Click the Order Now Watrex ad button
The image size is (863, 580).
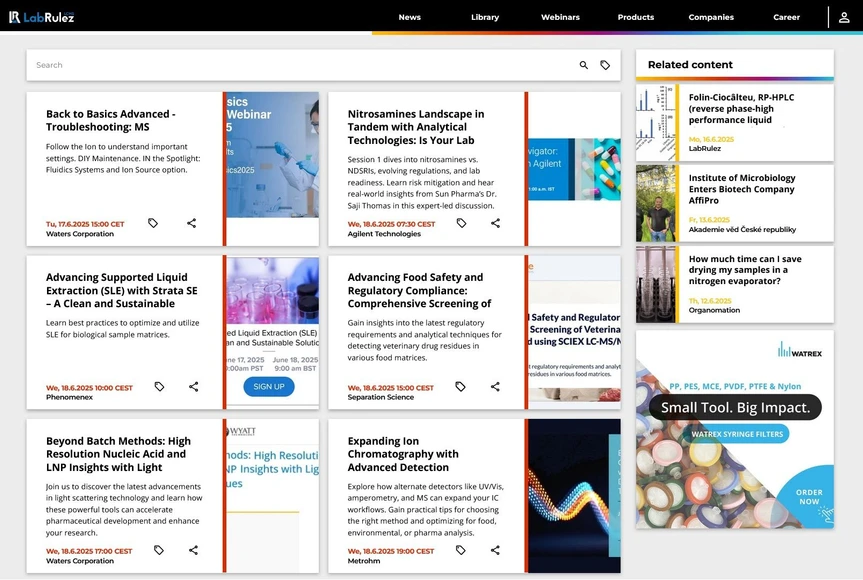point(808,497)
